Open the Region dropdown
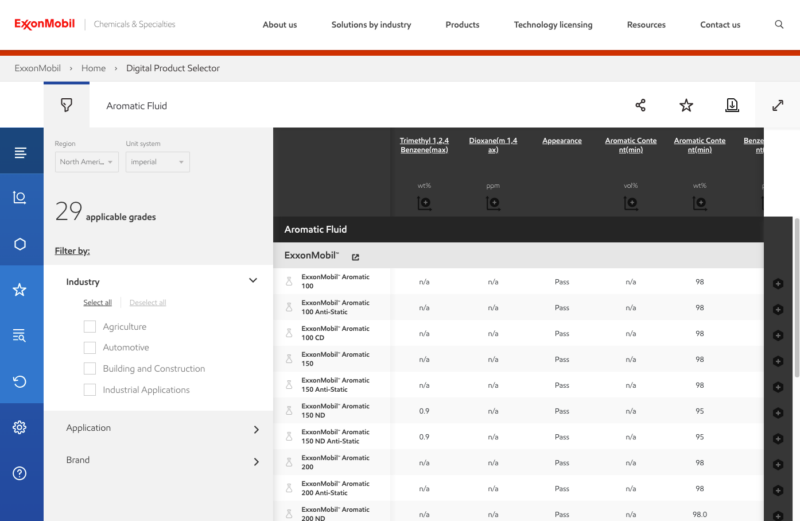Viewport: 800px width, 521px height. (x=87, y=162)
